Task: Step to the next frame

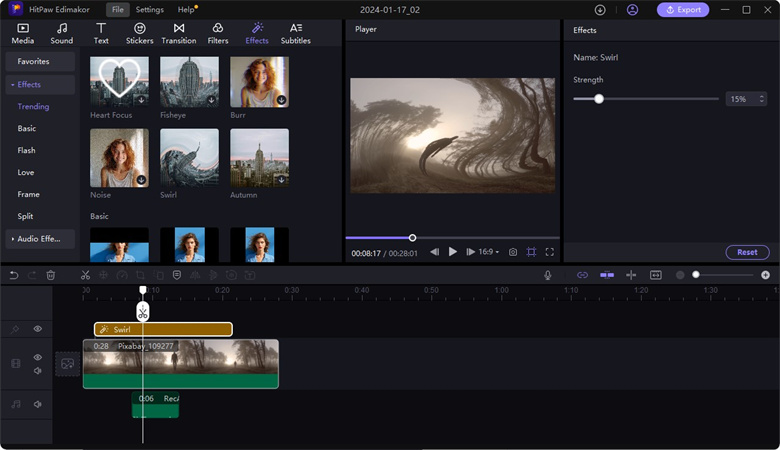Action: point(470,252)
